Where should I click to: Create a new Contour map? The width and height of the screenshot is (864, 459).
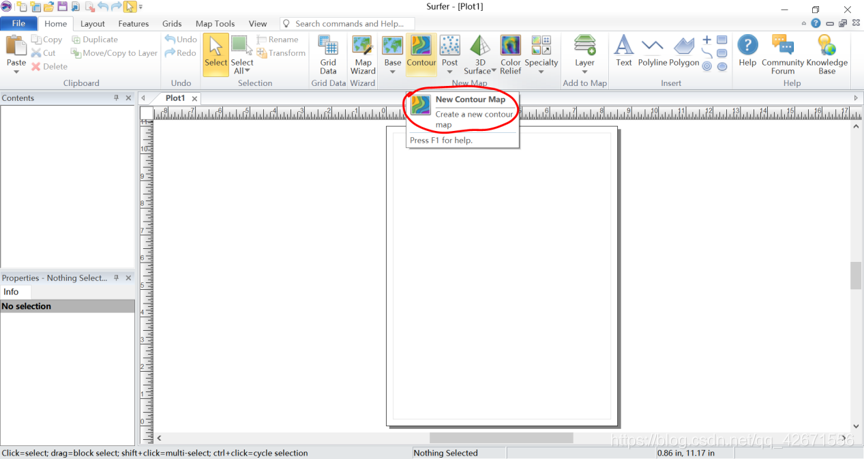click(421, 53)
